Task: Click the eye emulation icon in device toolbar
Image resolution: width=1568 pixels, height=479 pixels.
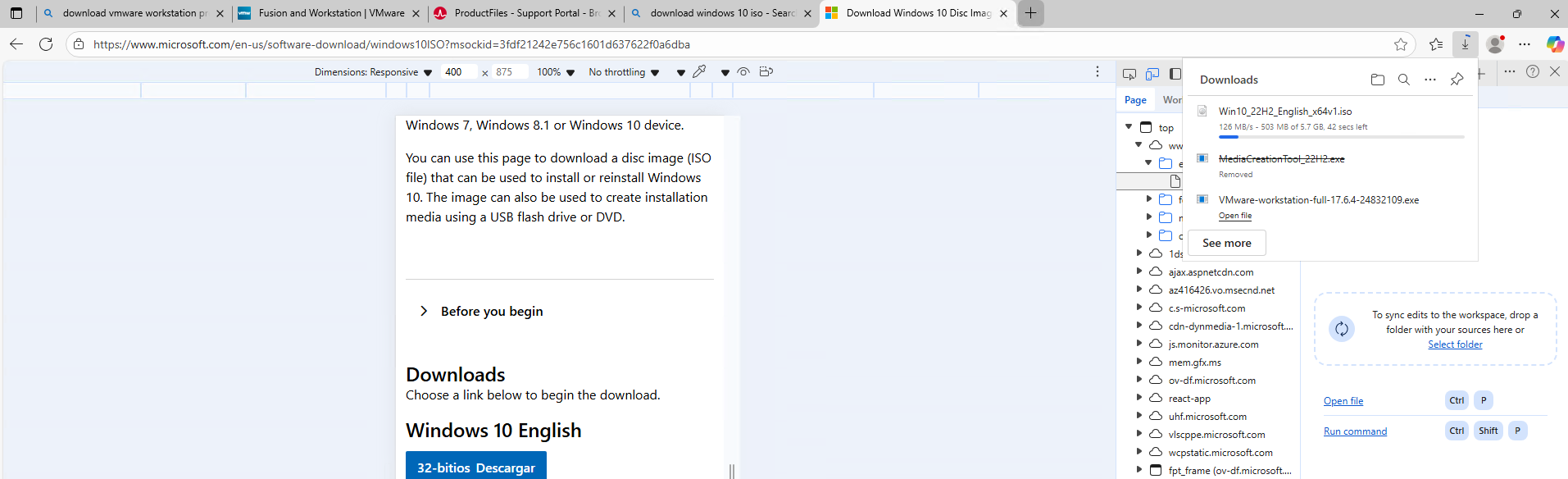Action: (x=743, y=71)
